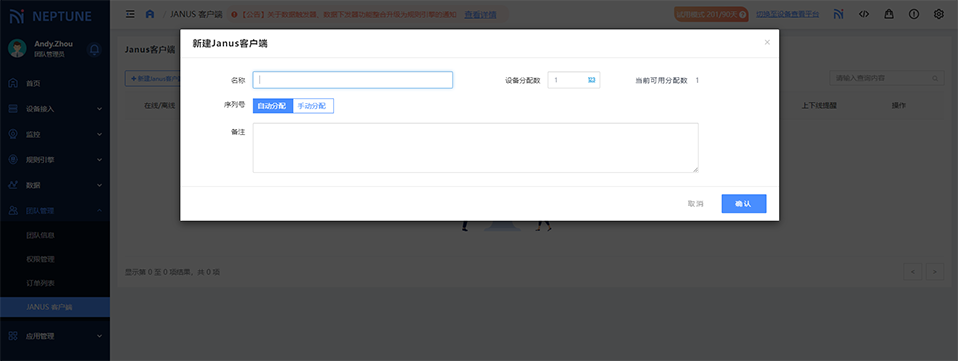
Task: Click the Neptune logo in sidebar
Action: [x=51, y=16]
